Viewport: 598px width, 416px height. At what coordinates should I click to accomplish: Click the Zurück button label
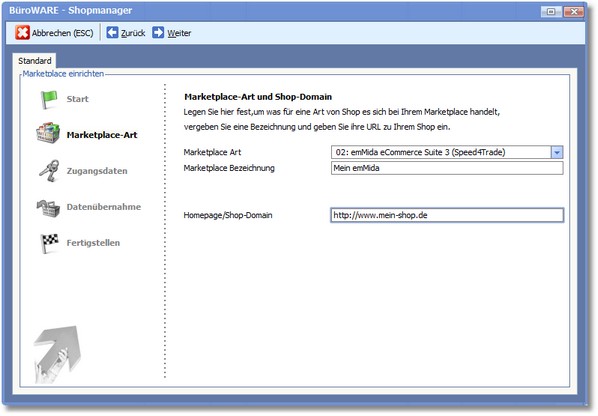tap(133, 33)
